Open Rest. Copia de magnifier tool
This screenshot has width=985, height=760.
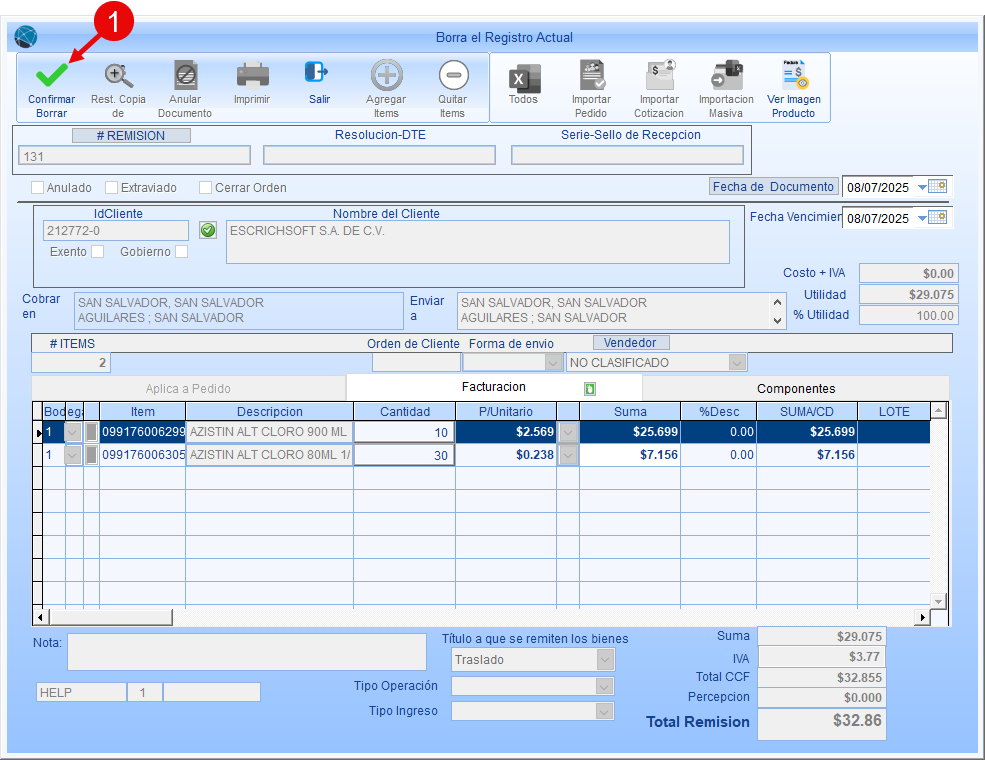click(118, 76)
